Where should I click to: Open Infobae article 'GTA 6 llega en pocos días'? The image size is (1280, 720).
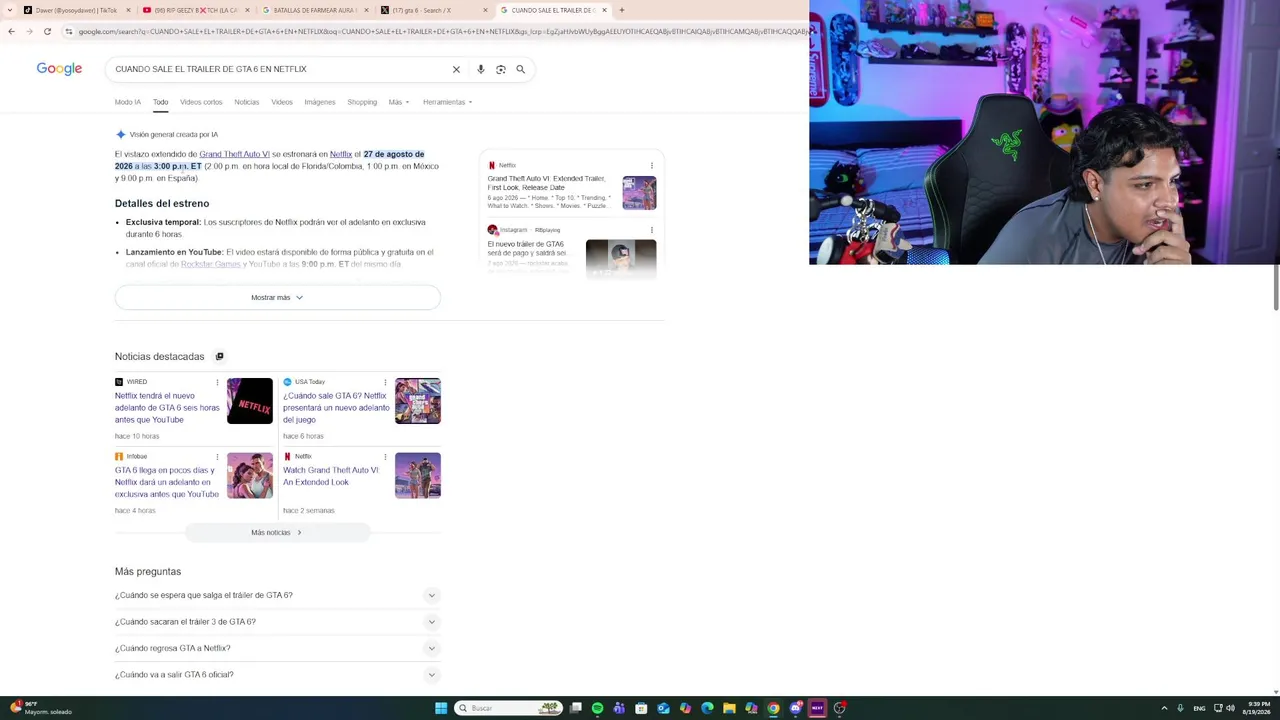[x=166, y=482]
